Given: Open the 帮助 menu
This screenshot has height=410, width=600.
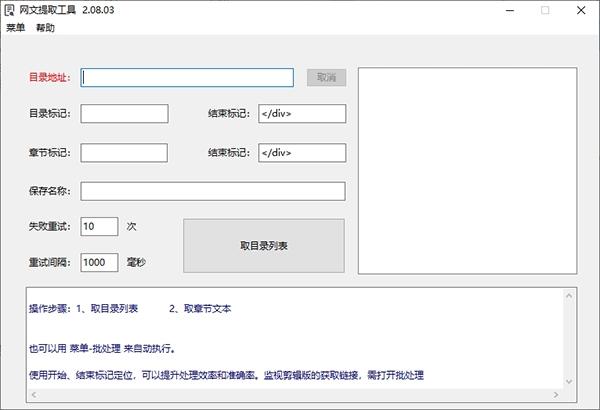Looking at the screenshot, I should [x=46, y=28].
